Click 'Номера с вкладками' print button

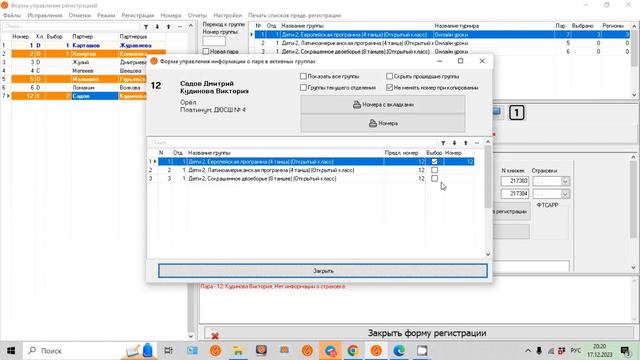click(383, 105)
